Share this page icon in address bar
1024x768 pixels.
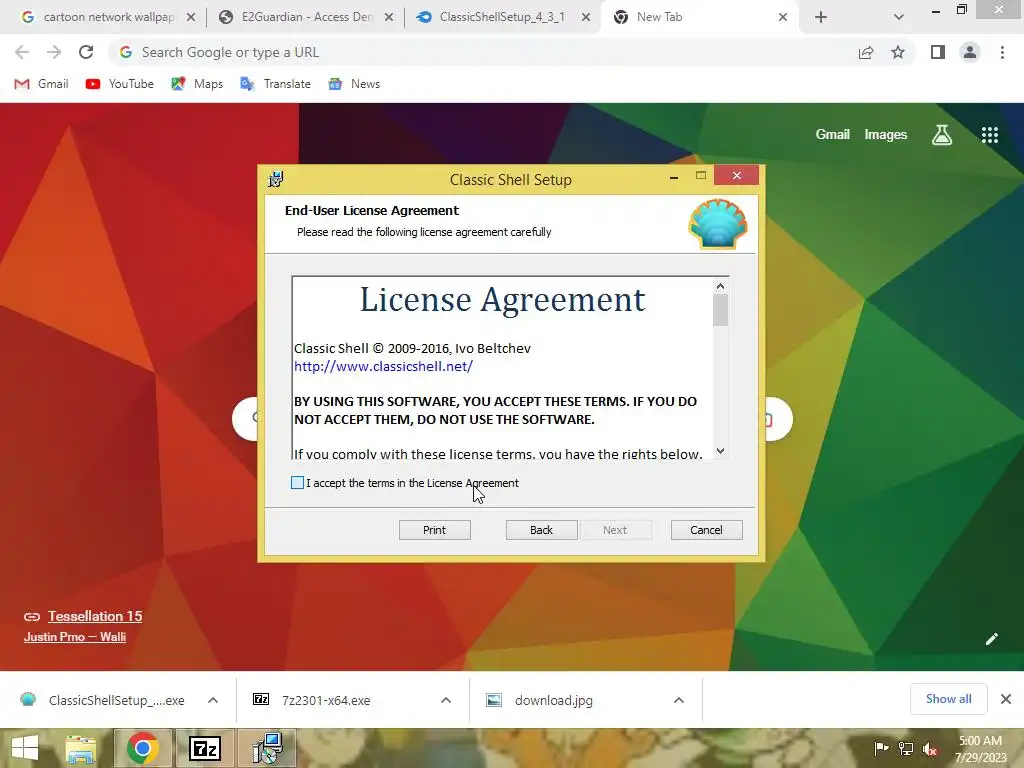866,52
